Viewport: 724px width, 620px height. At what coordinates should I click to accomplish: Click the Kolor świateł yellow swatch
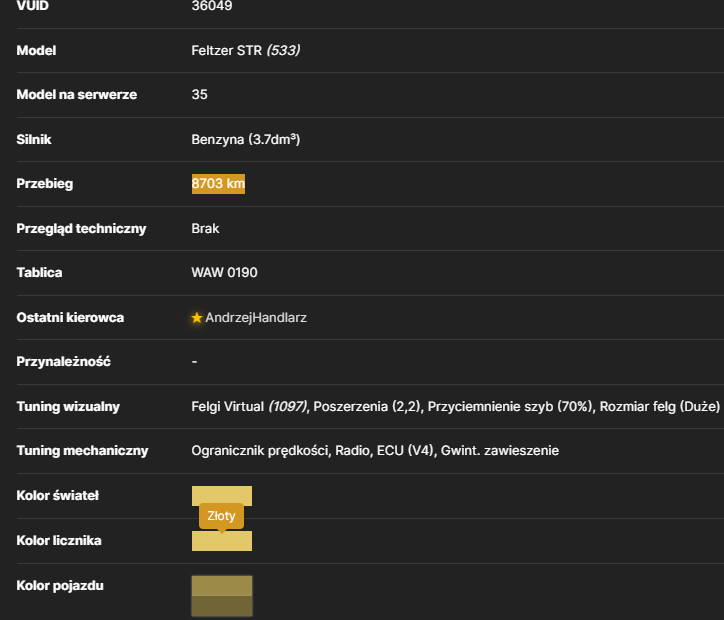(x=222, y=495)
